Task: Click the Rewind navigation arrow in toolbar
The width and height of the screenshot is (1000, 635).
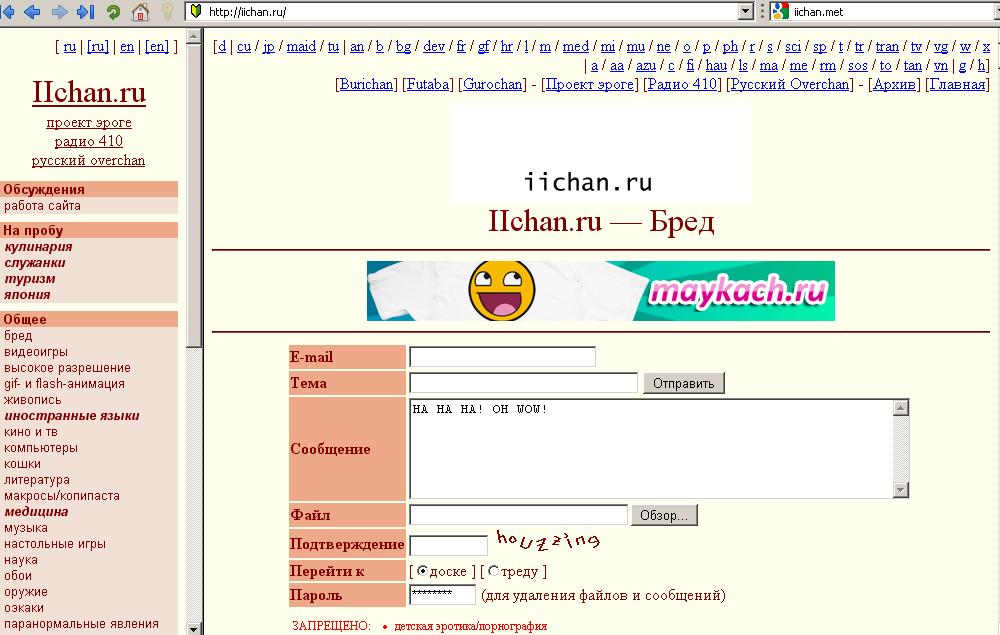Action: point(8,12)
